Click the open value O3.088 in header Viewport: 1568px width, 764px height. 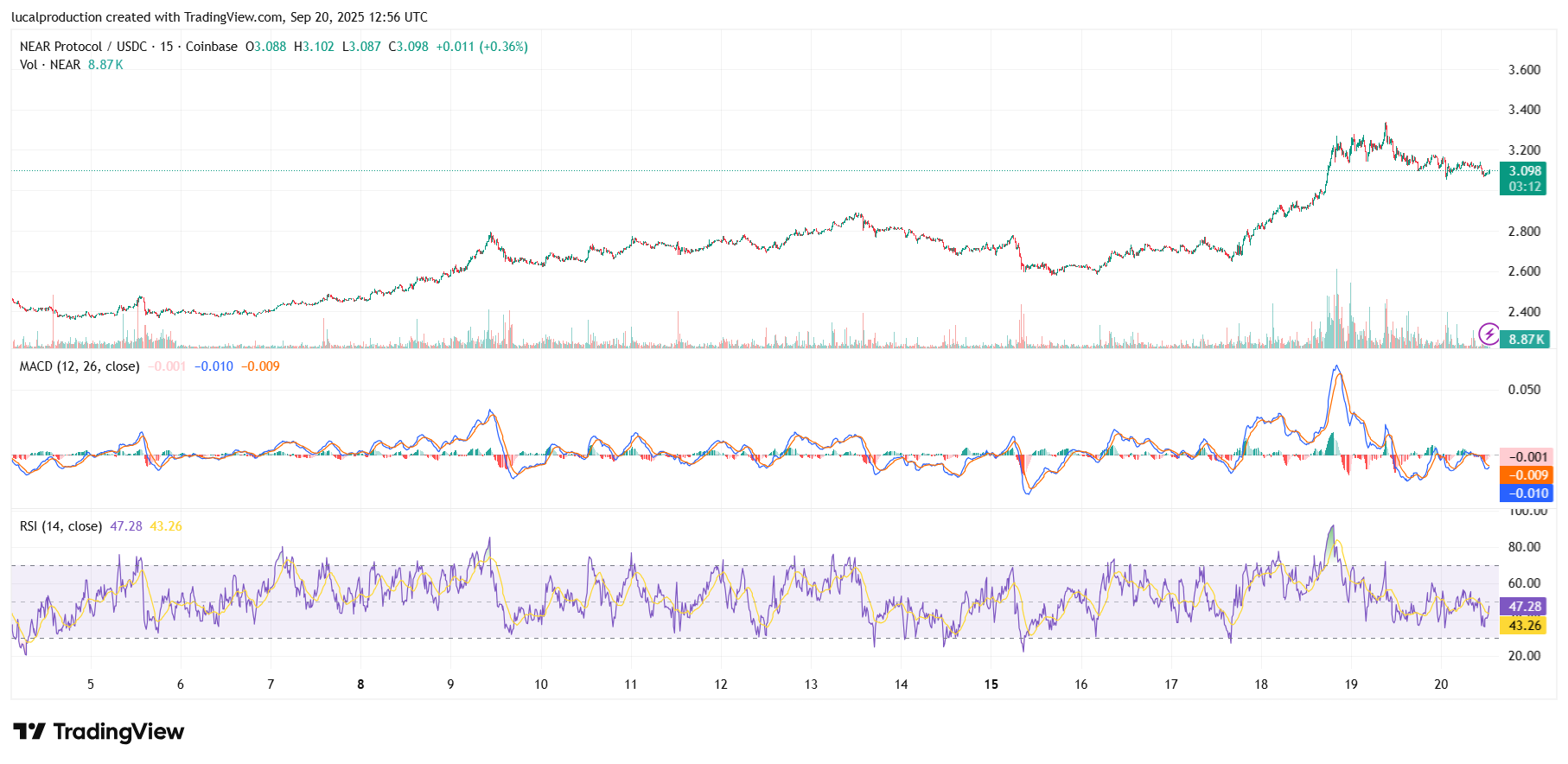pos(265,47)
